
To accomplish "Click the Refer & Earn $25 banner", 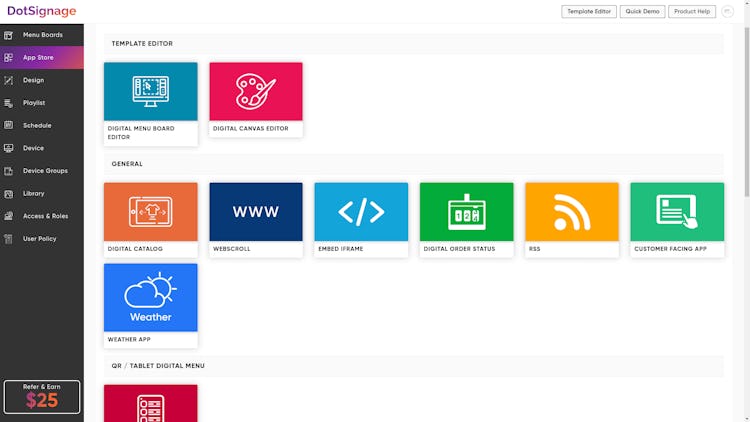I will pos(42,397).
